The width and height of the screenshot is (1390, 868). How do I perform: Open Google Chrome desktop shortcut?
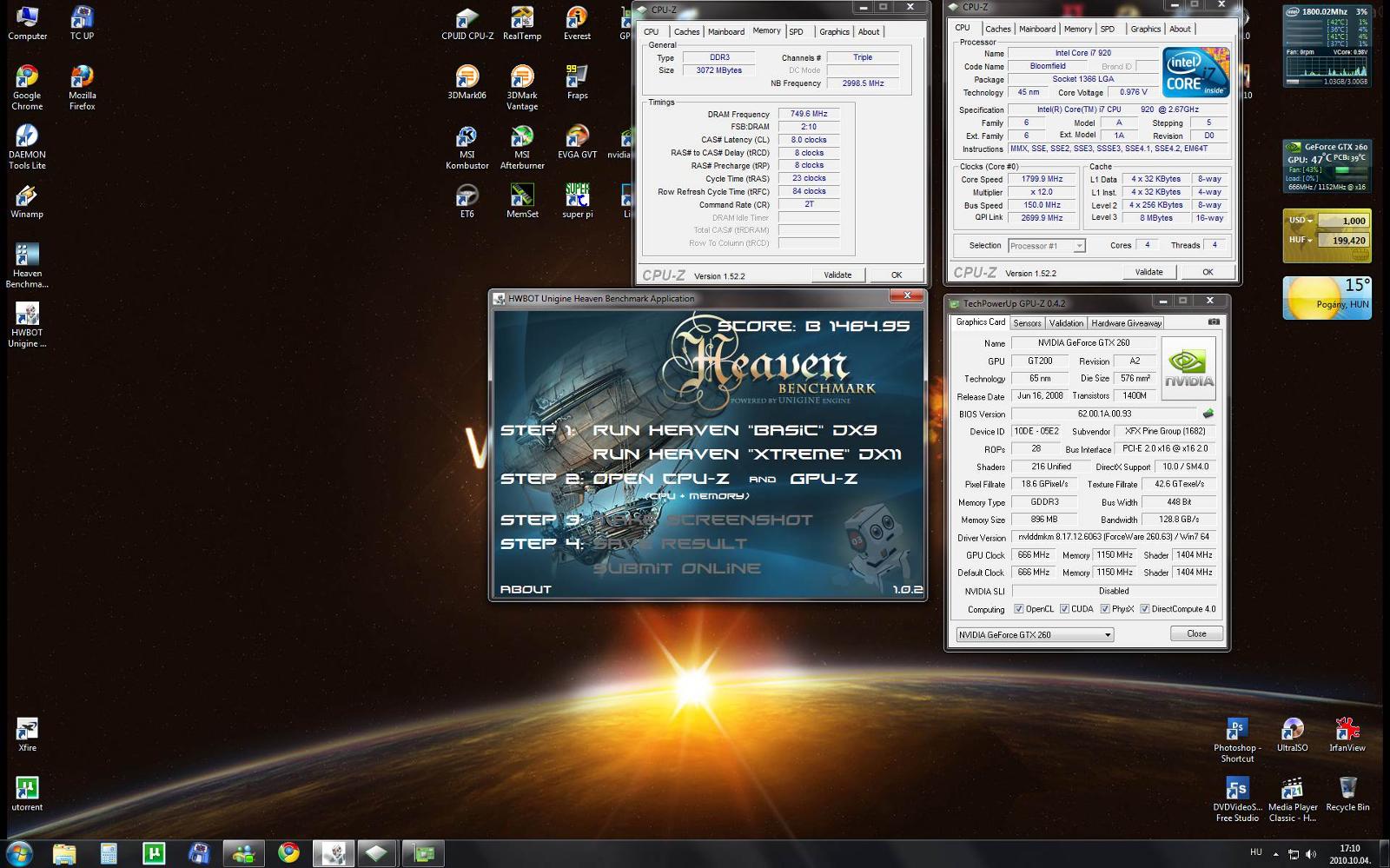pyautogui.click(x=27, y=88)
